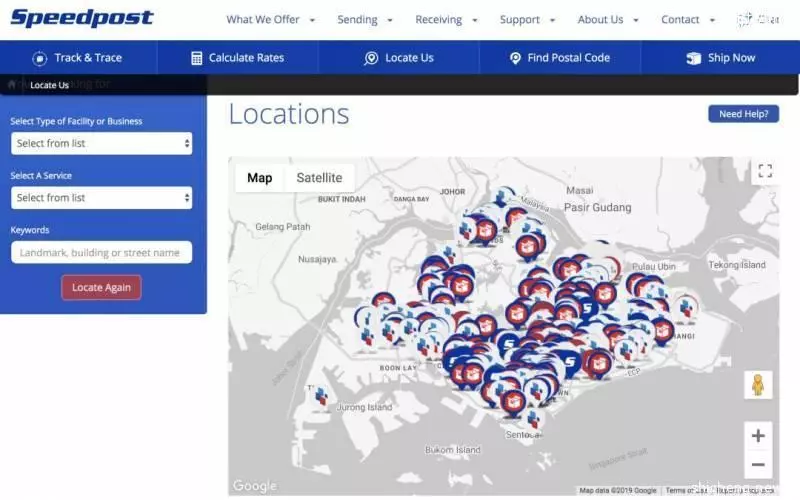Click the Find Postal Code pin icon
This screenshot has height=500, width=800.
point(515,58)
